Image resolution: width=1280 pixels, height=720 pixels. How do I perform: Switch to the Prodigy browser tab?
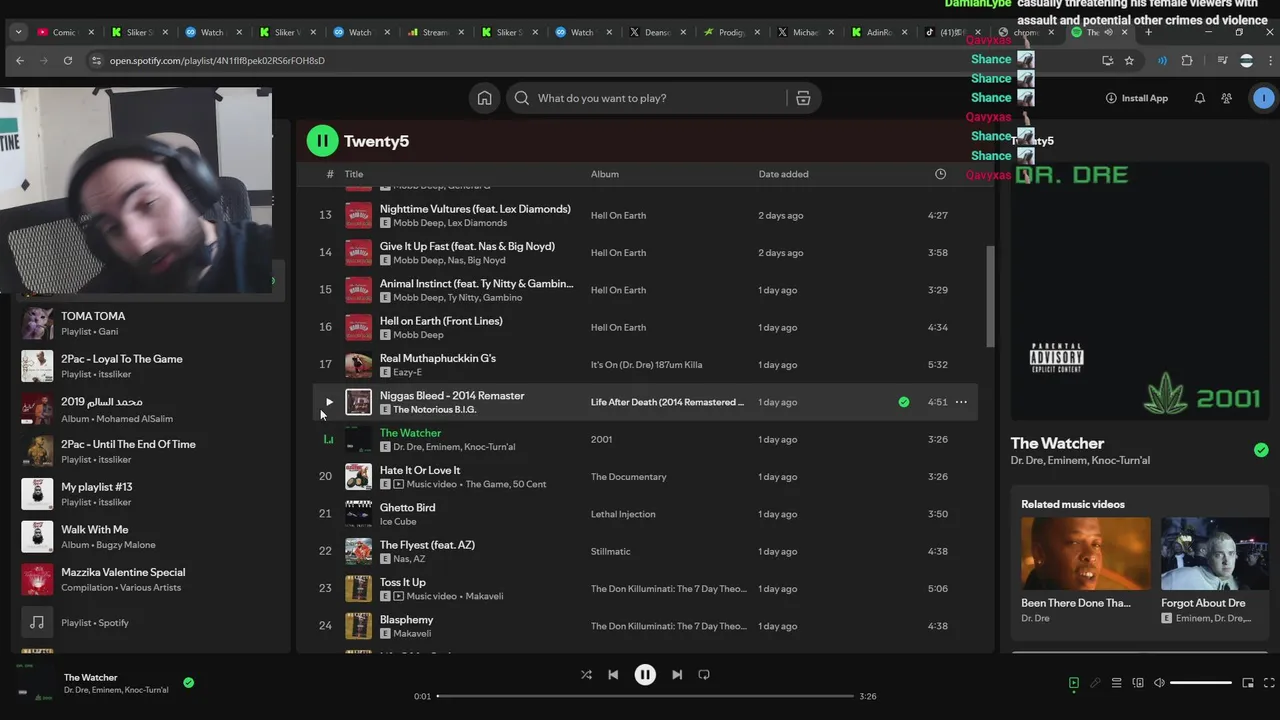pos(731,32)
